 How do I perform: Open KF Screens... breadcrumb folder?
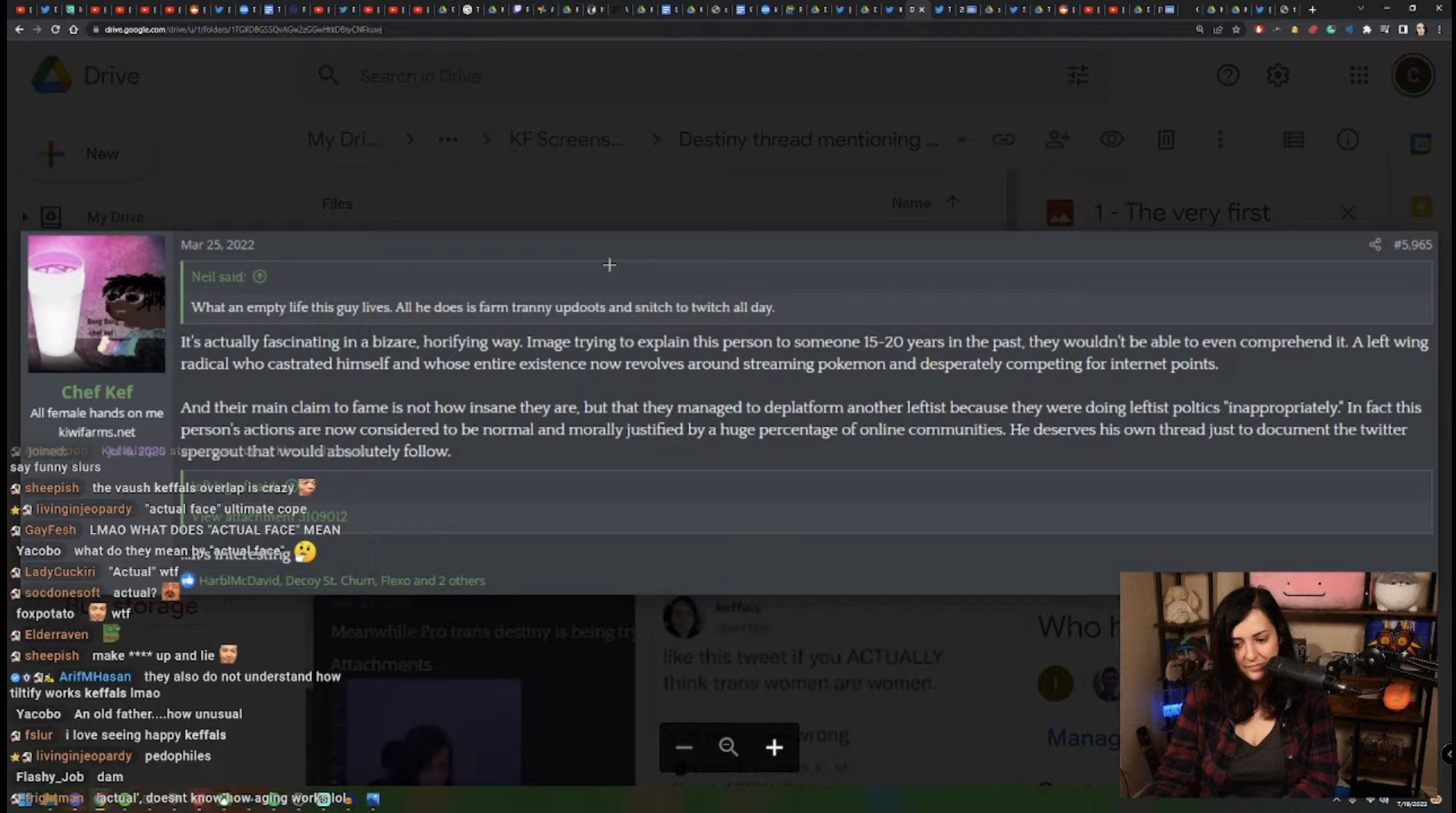(567, 140)
